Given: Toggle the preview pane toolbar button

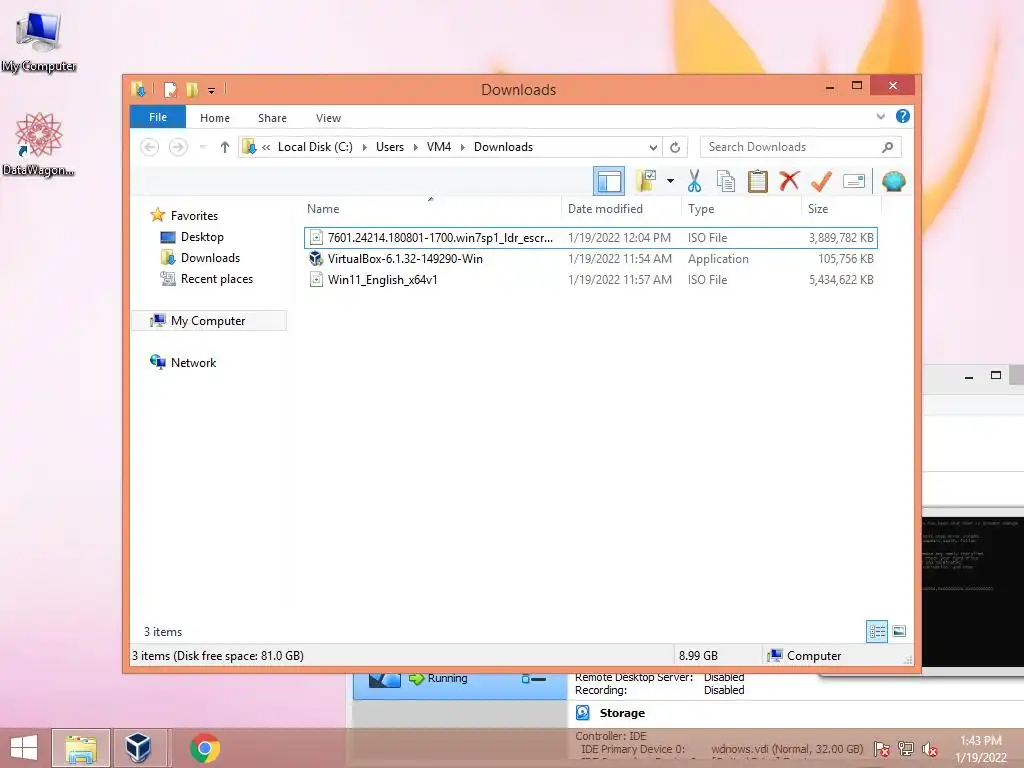Looking at the screenshot, I should tap(609, 182).
